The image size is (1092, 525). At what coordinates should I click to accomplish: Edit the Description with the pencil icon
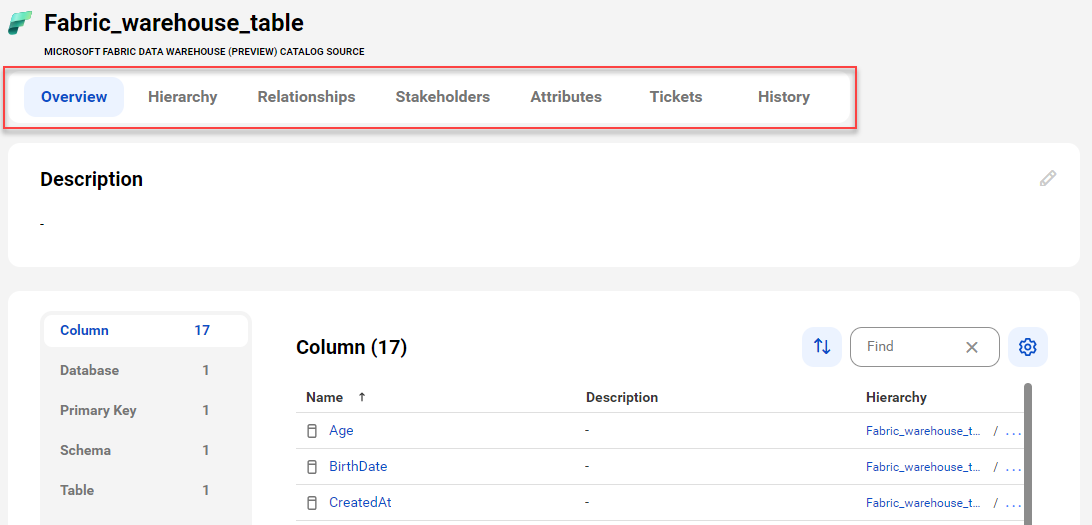1047,178
